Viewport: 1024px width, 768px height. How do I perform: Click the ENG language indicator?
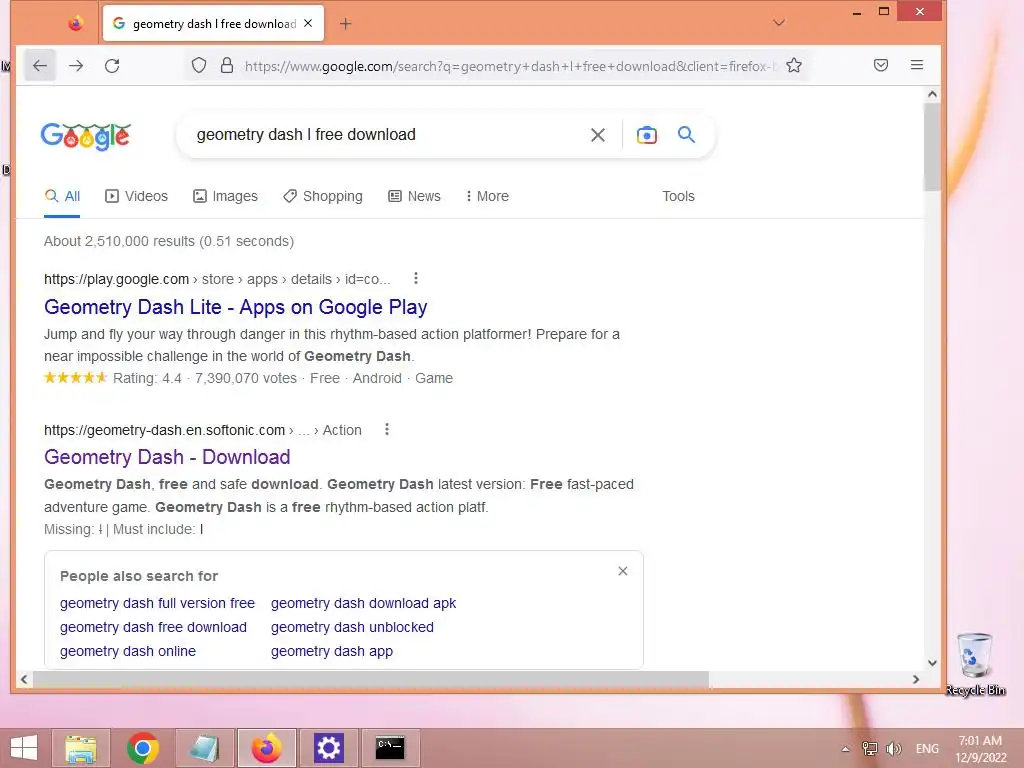click(x=927, y=748)
